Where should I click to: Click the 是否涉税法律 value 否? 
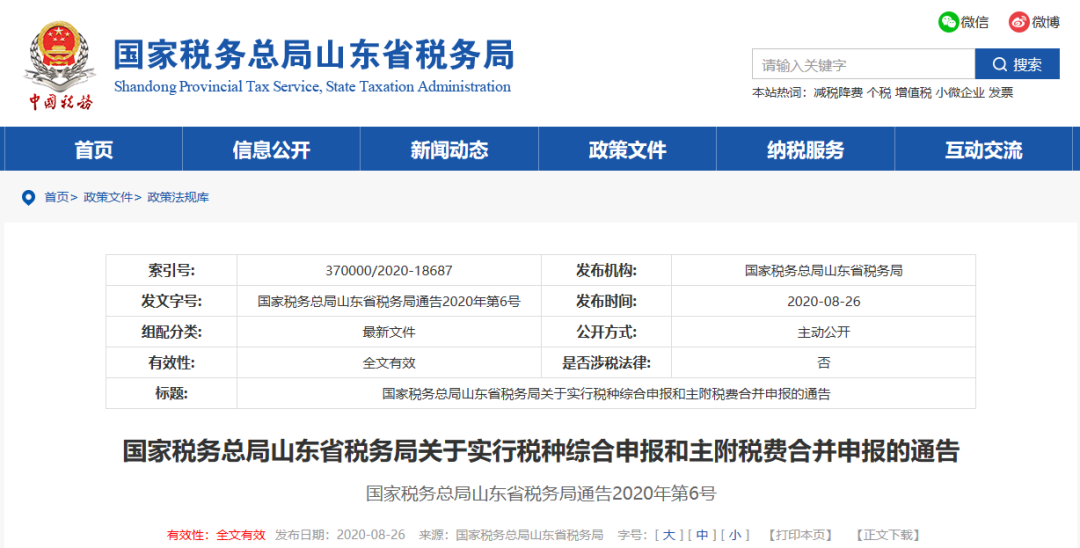pos(824,363)
